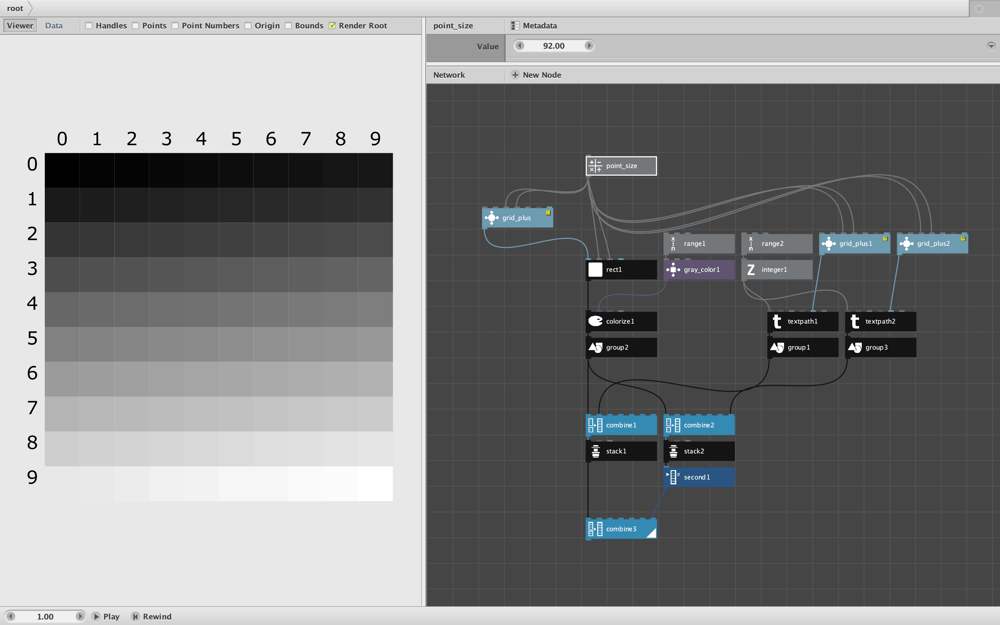The height and width of the screenshot is (625, 1000).
Task: Open the parameter panel dropdown arrow
Action: point(990,46)
